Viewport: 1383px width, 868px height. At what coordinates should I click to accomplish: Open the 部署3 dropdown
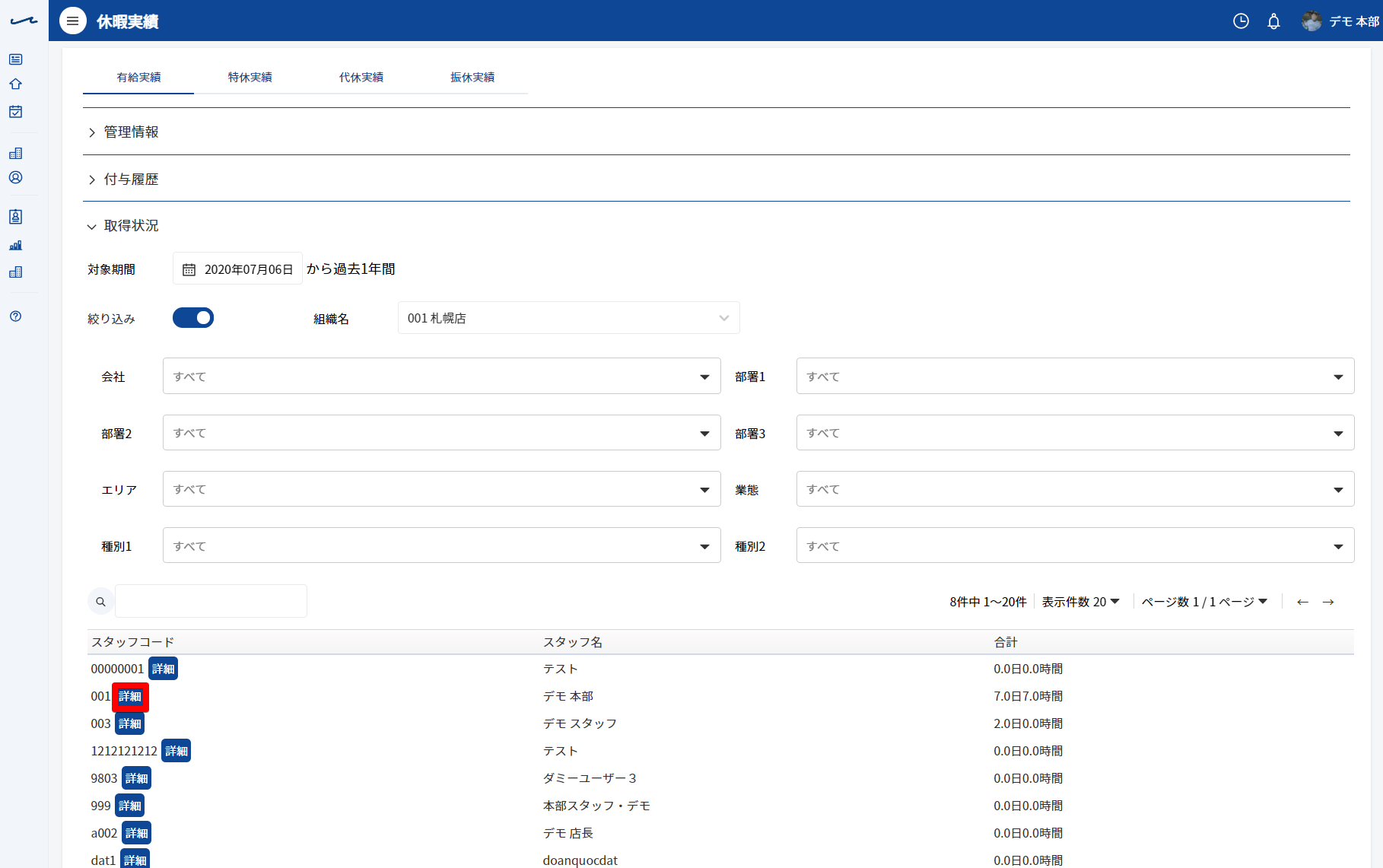pos(1076,433)
